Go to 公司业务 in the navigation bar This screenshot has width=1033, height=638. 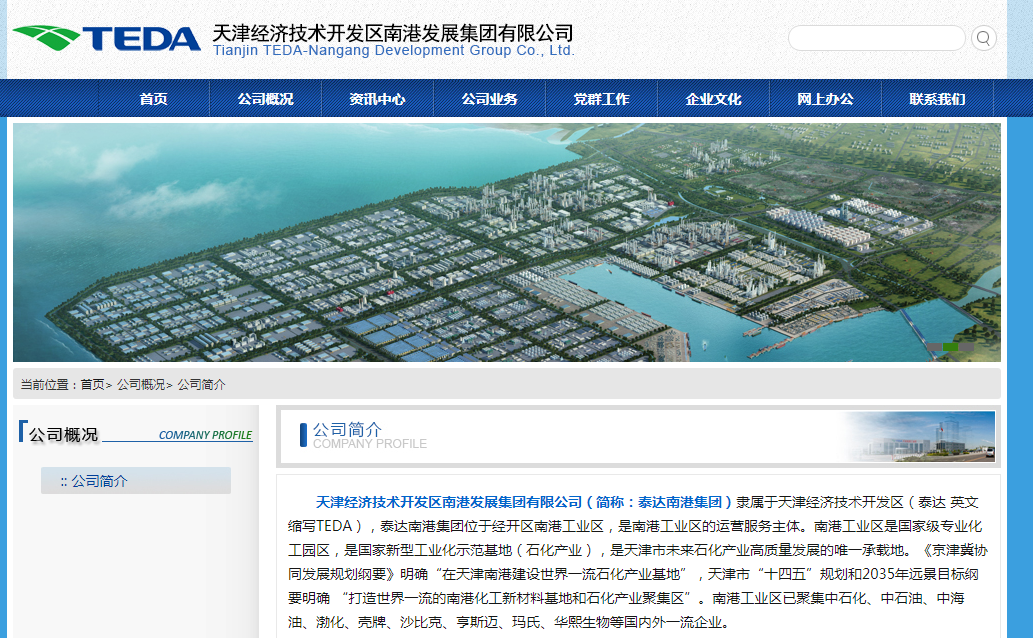coord(489,99)
